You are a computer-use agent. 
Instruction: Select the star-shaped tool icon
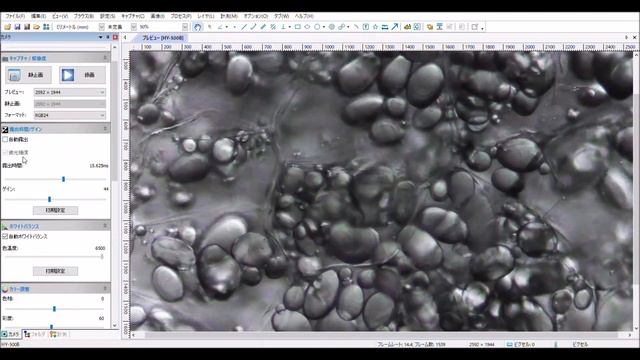[376, 27]
